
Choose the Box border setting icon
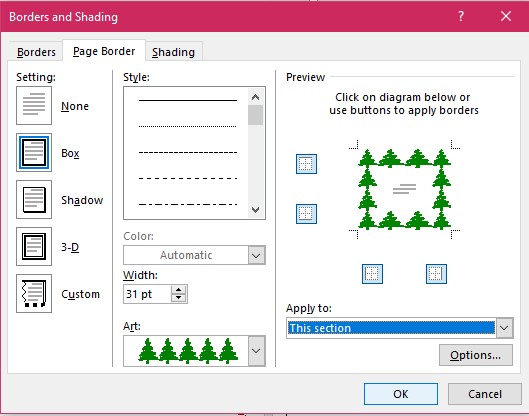point(34,152)
